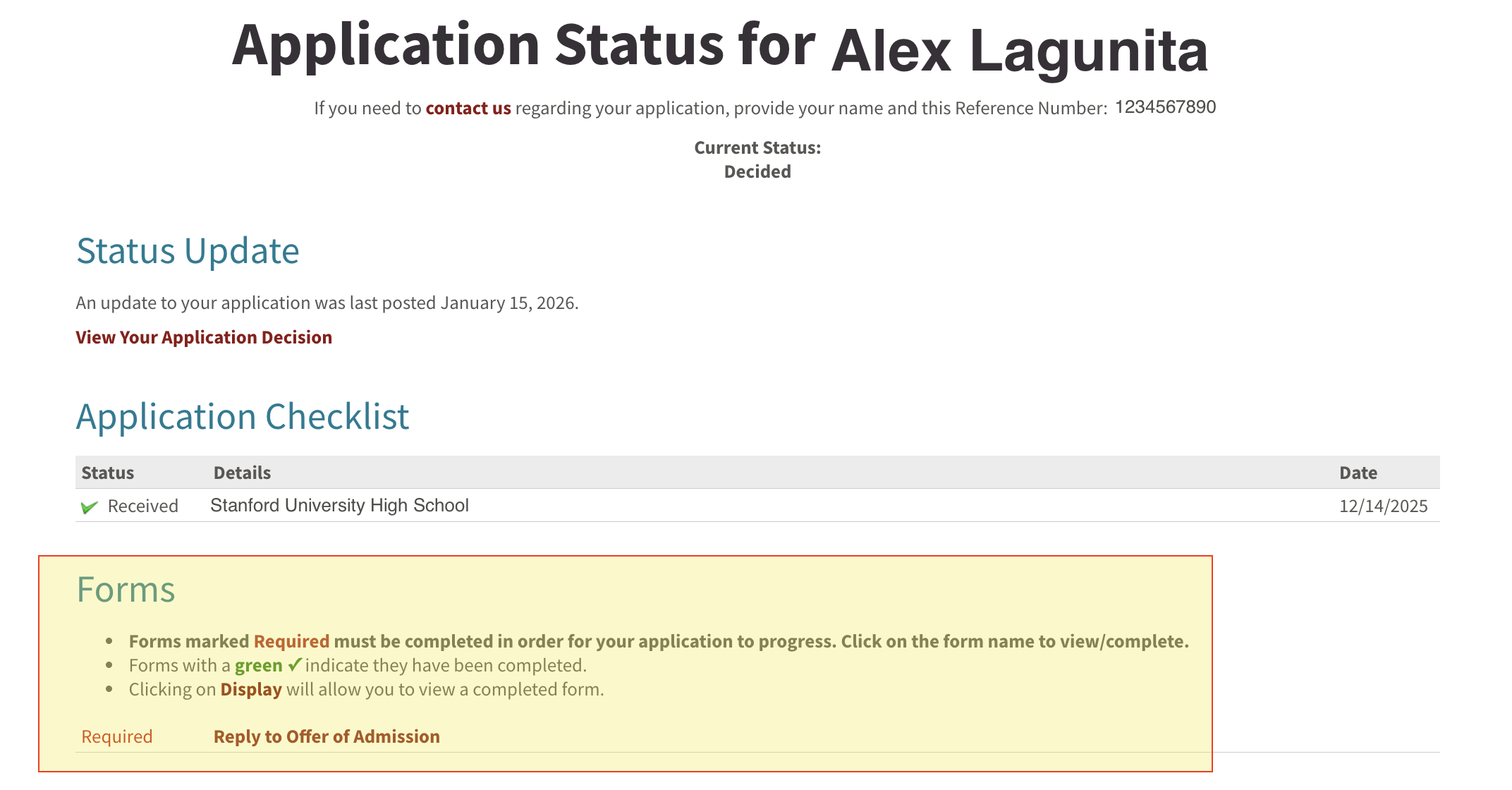Viewport: 1512px width, 790px height.
Task: View Your Application Decision
Action: click(x=204, y=337)
